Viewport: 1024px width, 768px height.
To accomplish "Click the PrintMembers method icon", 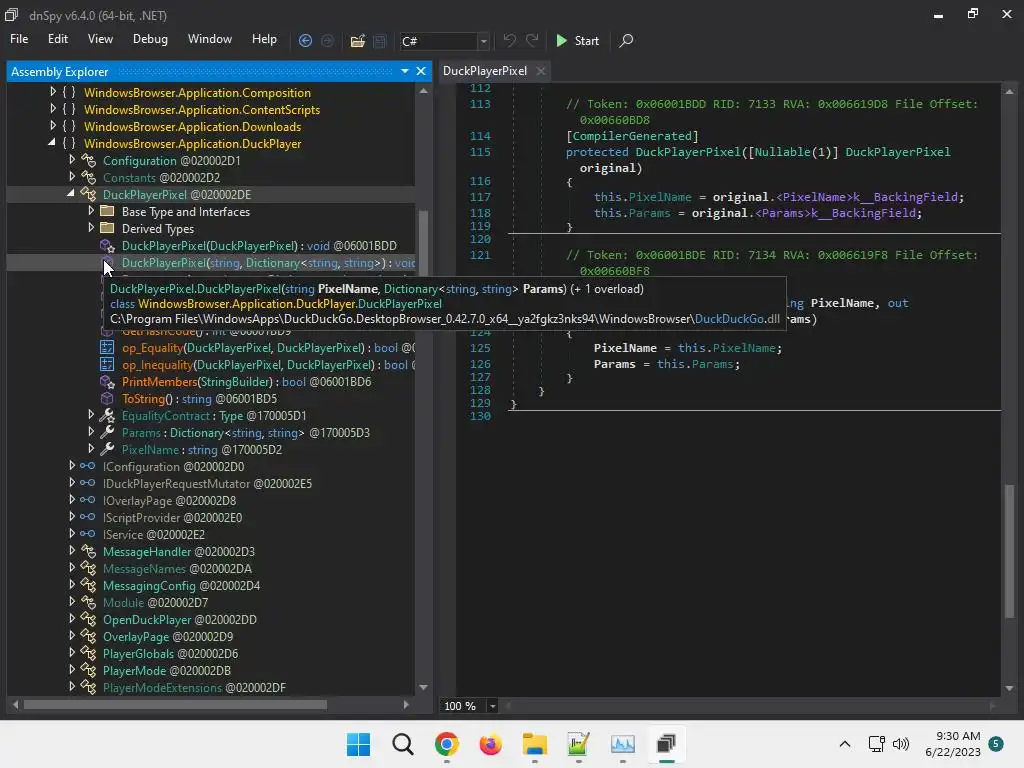I will tap(107, 381).
